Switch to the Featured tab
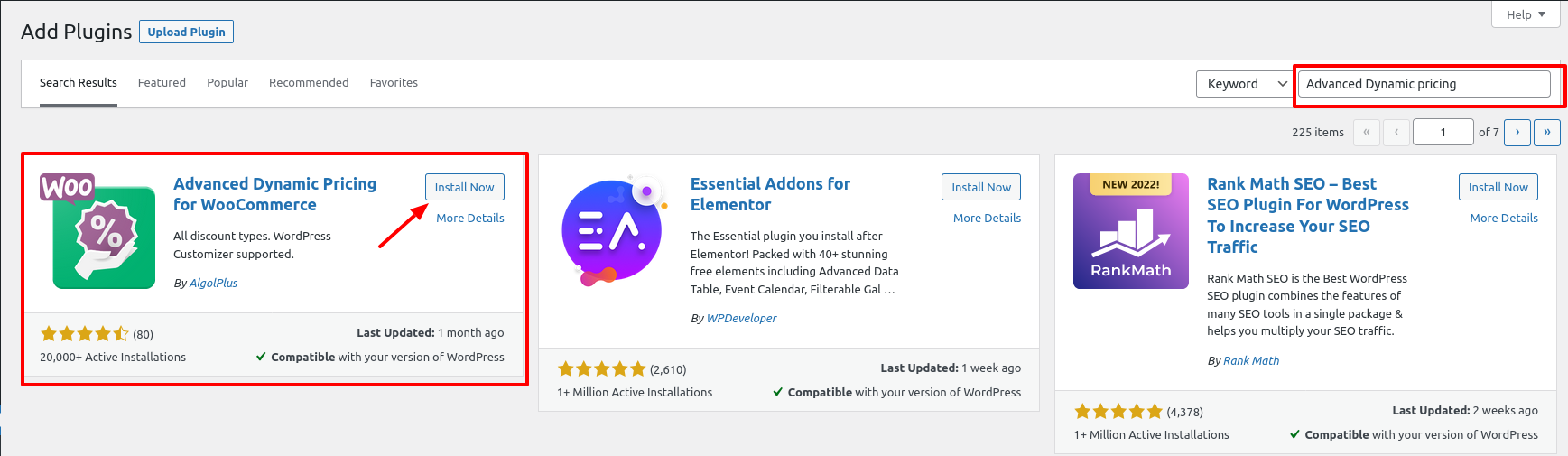 point(162,82)
